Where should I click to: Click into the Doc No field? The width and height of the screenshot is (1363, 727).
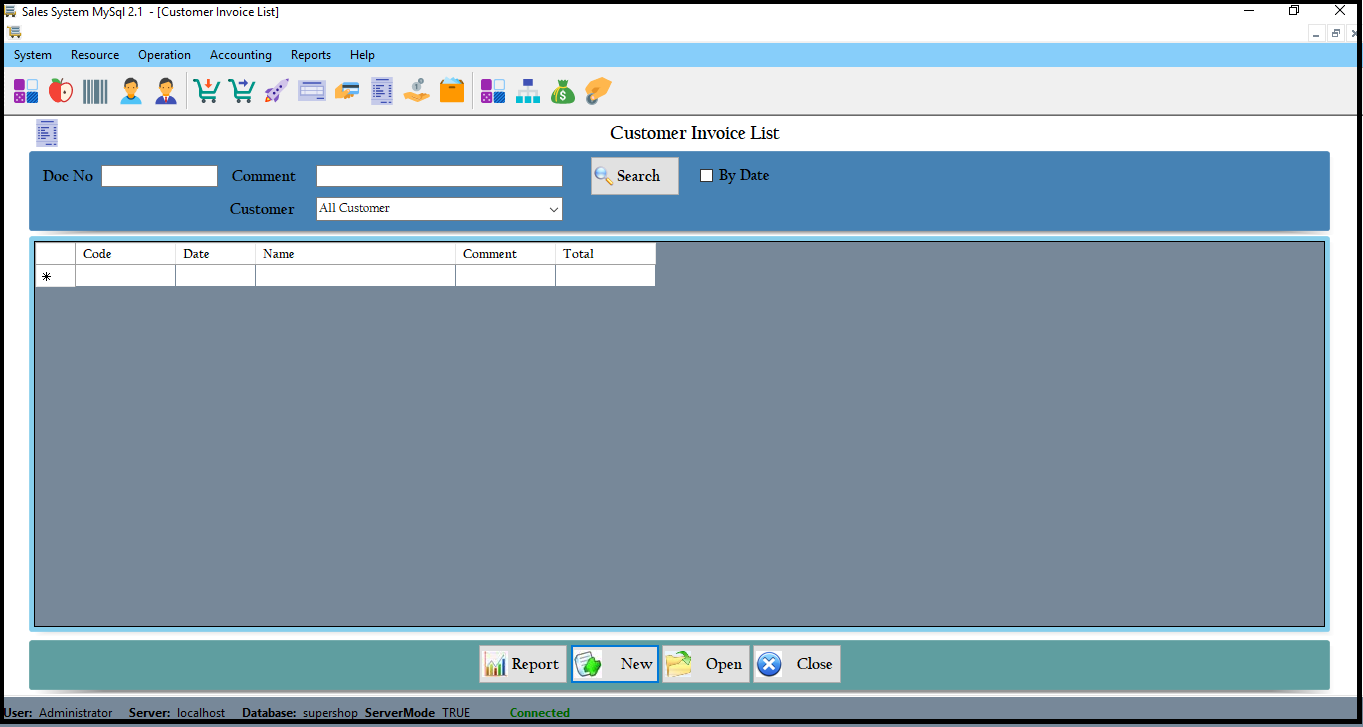point(159,176)
